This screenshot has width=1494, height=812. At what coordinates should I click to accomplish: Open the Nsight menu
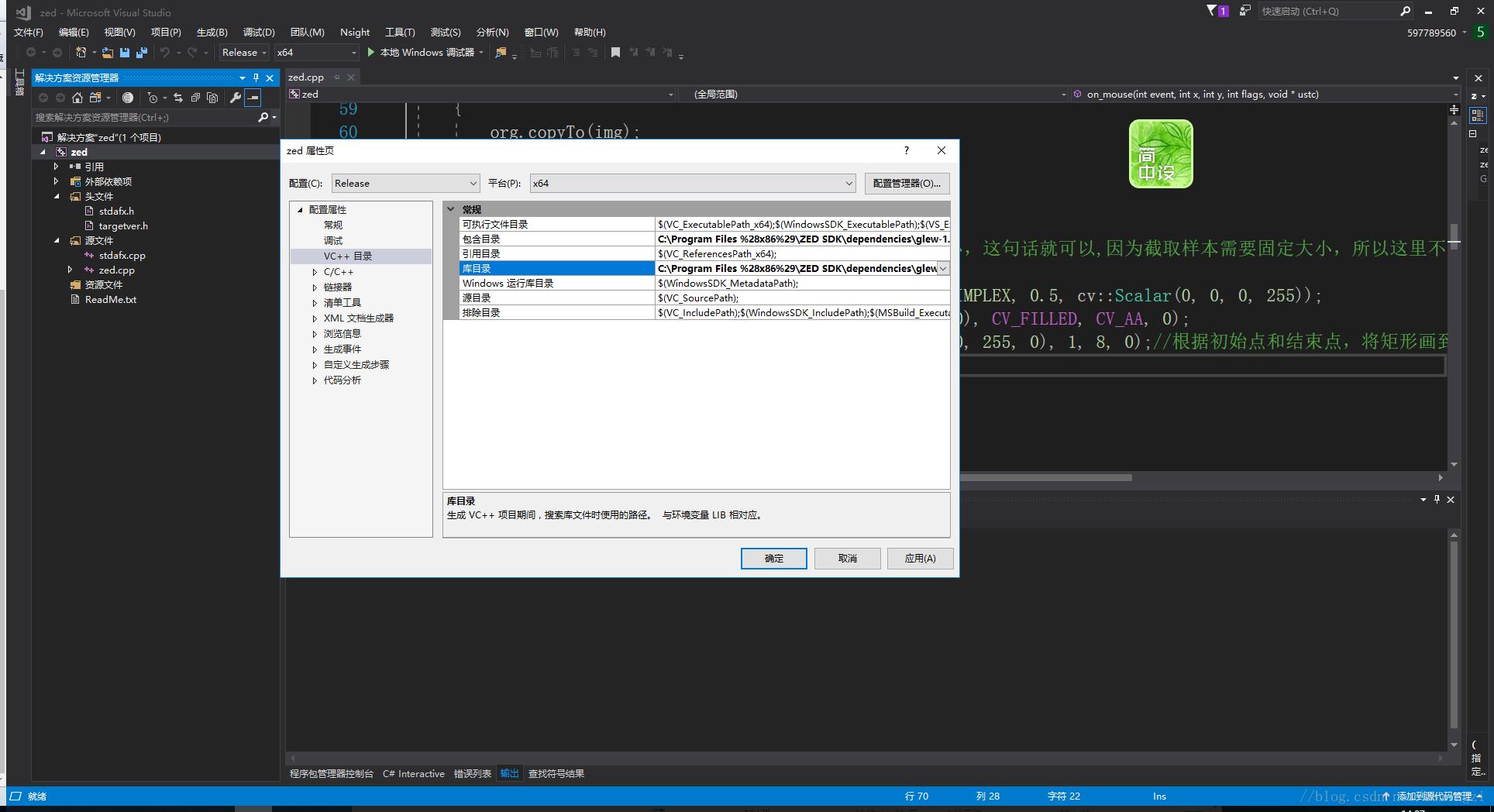pyautogui.click(x=355, y=33)
